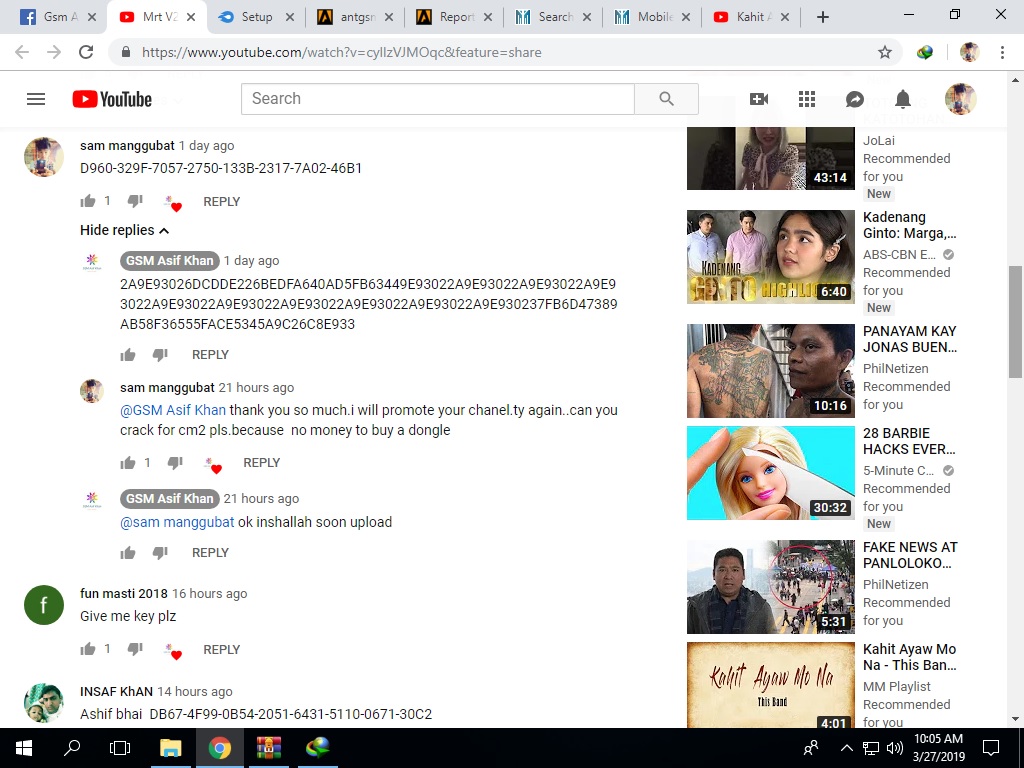Click the page vertical scrollbar thumb
1024x768 pixels.
[1014, 321]
